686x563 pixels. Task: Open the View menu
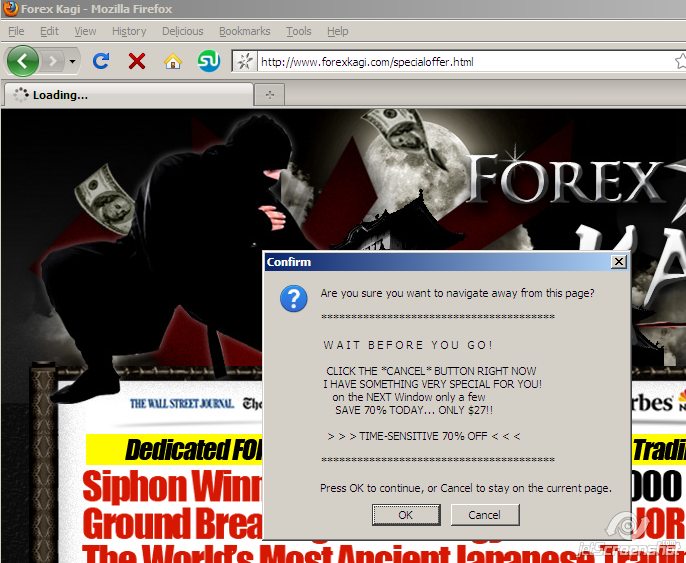[x=85, y=31]
